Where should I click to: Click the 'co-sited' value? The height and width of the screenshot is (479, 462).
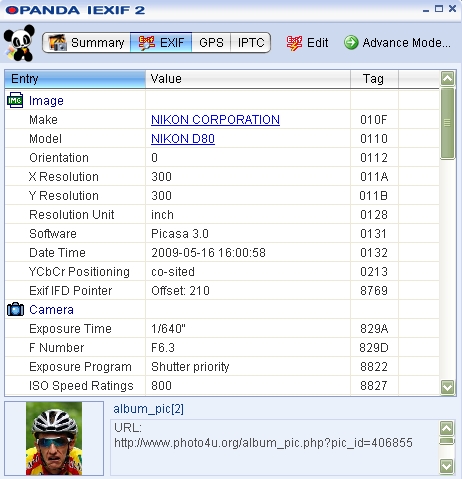click(x=173, y=272)
